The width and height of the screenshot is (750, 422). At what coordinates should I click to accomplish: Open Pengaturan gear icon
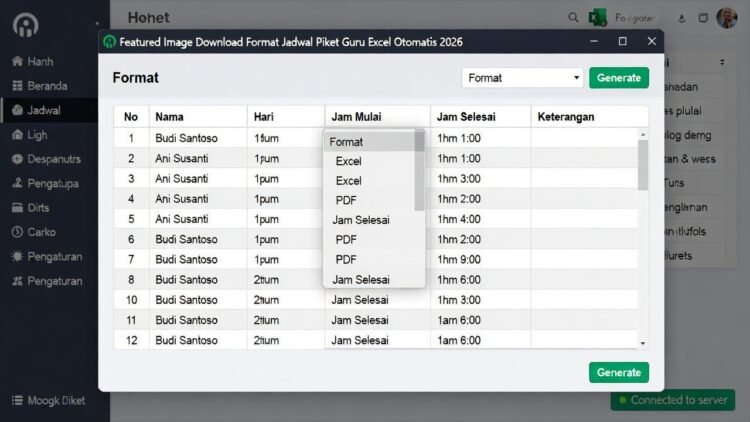[18, 256]
